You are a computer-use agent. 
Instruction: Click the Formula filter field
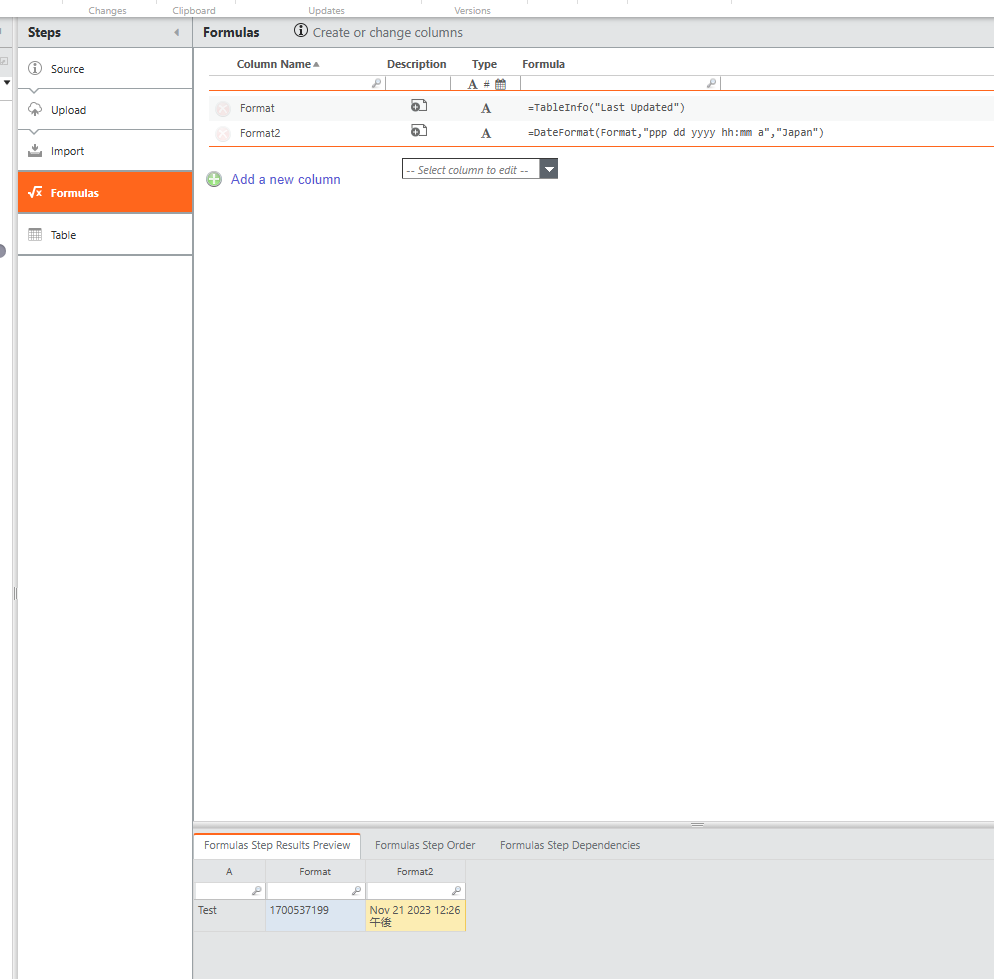point(620,83)
